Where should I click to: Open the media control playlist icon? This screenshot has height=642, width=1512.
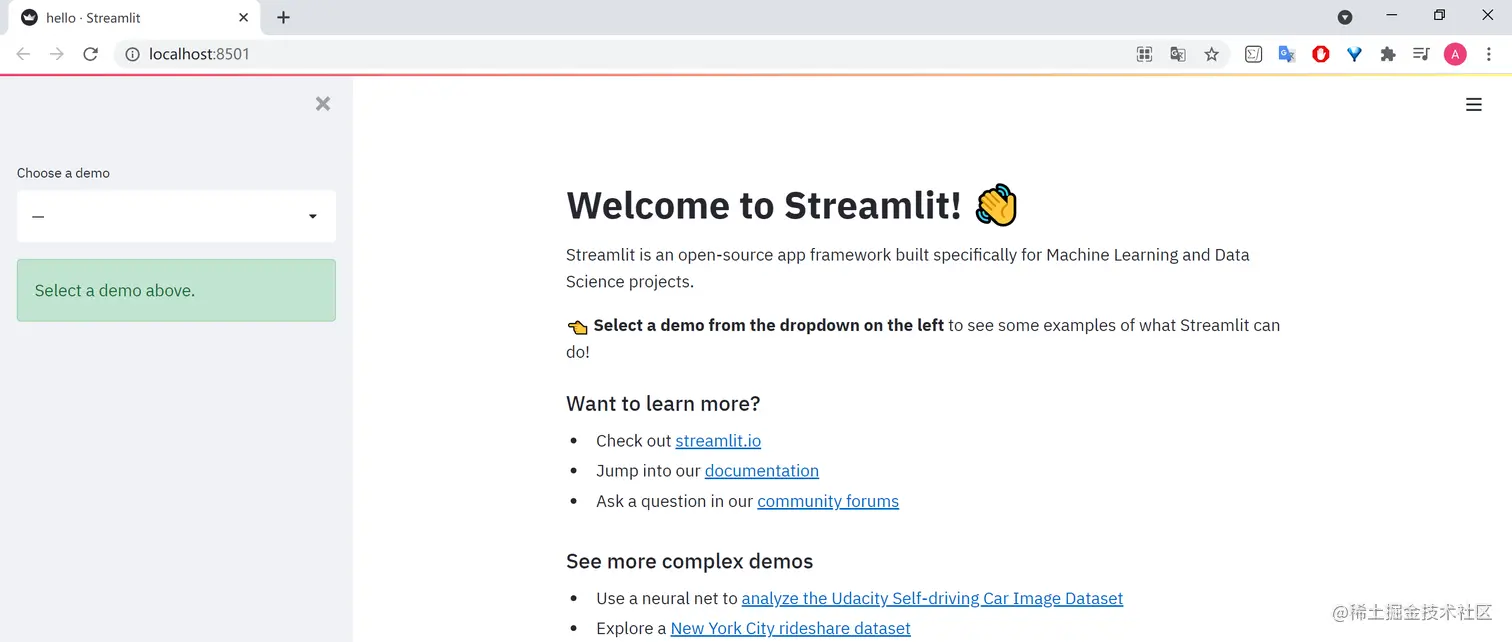pyautogui.click(x=1421, y=54)
